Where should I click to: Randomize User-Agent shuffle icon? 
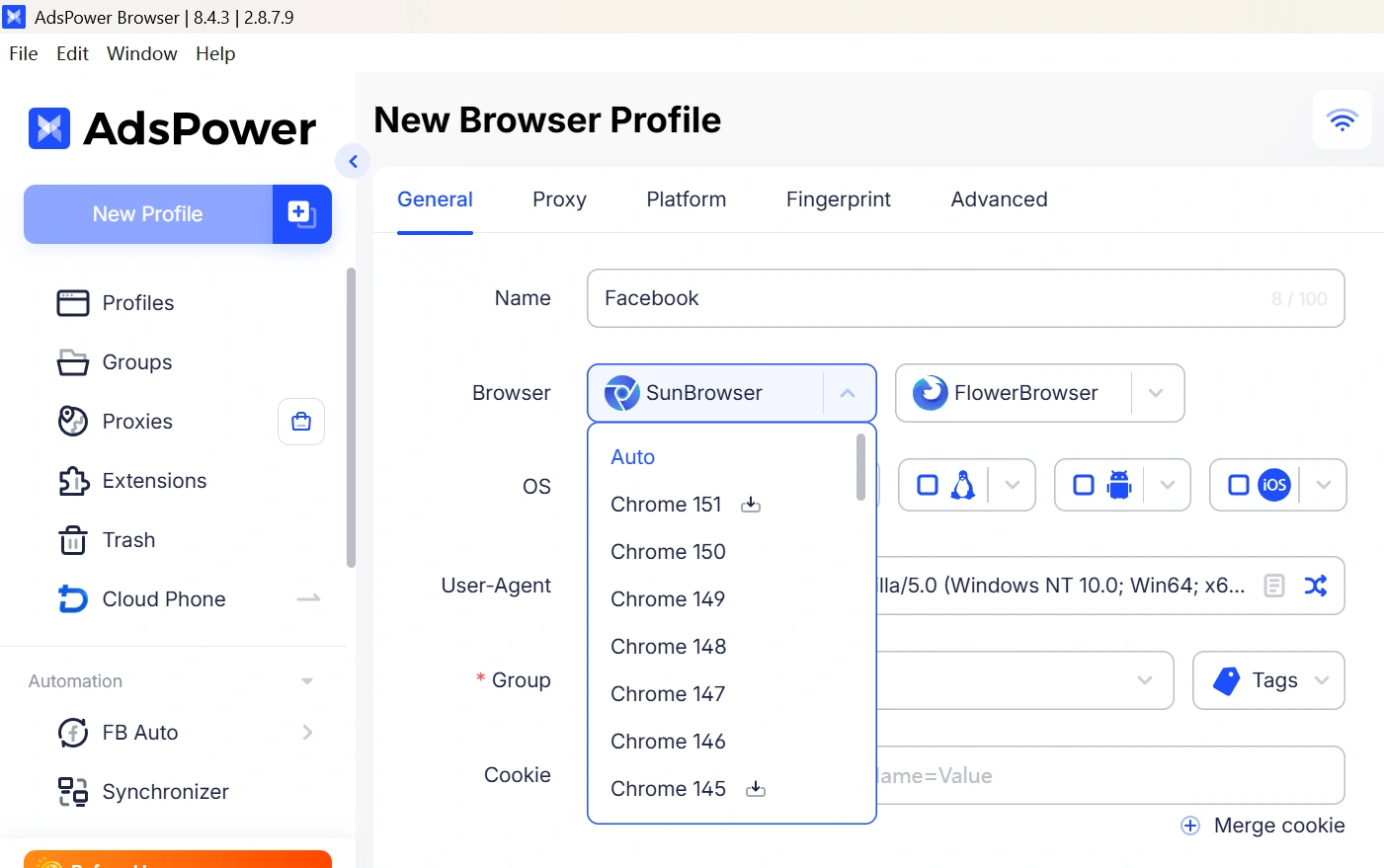click(x=1316, y=586)
